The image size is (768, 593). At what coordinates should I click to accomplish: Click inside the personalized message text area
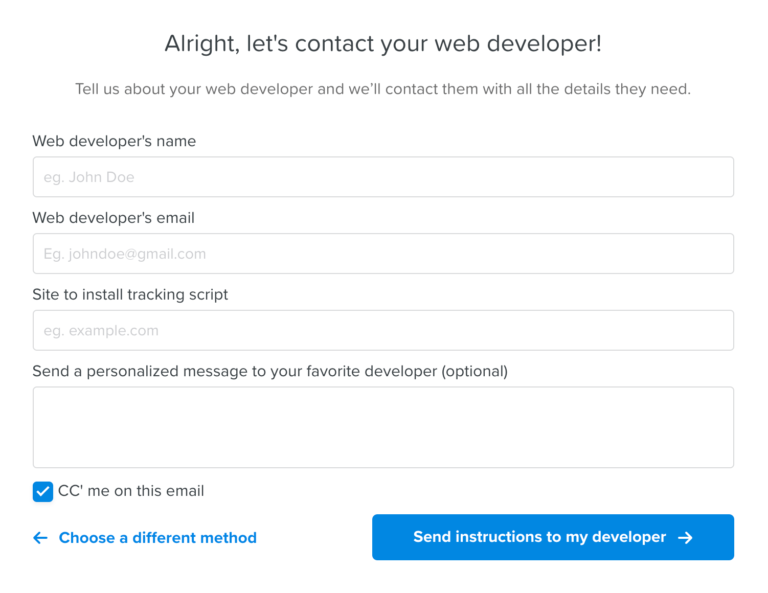(383, 427)
